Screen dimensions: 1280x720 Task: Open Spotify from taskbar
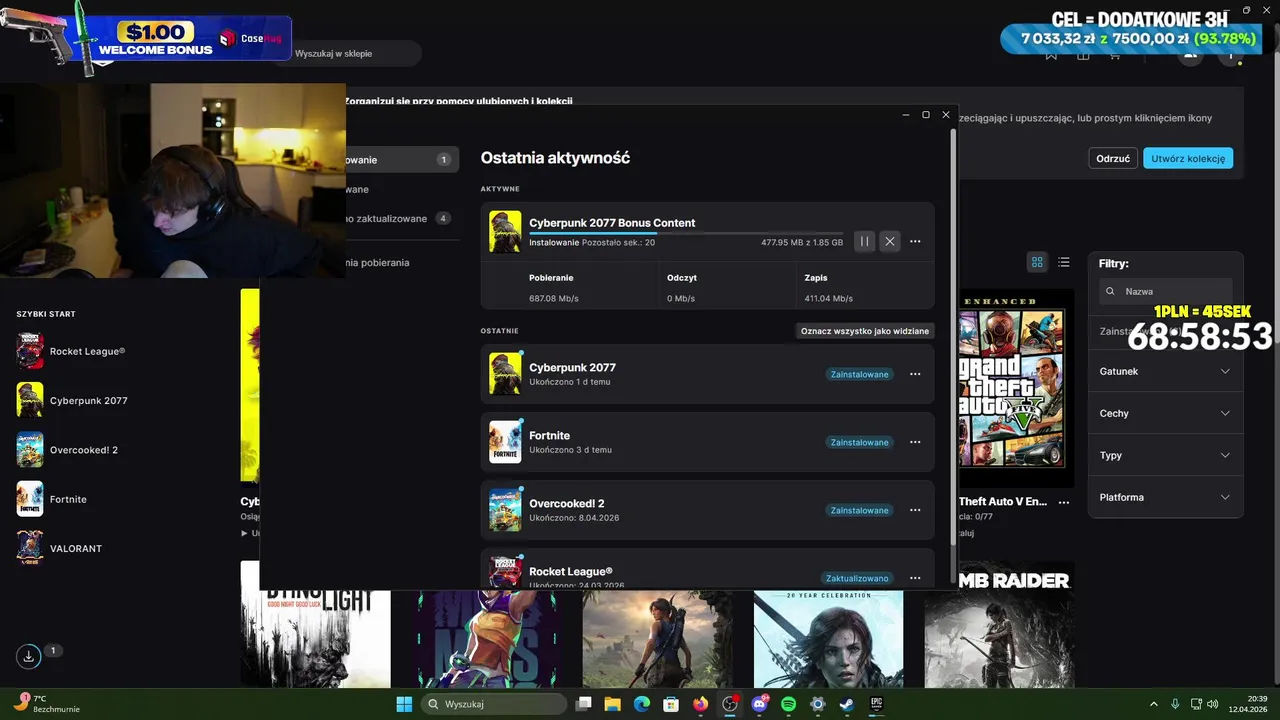[788, 704]
